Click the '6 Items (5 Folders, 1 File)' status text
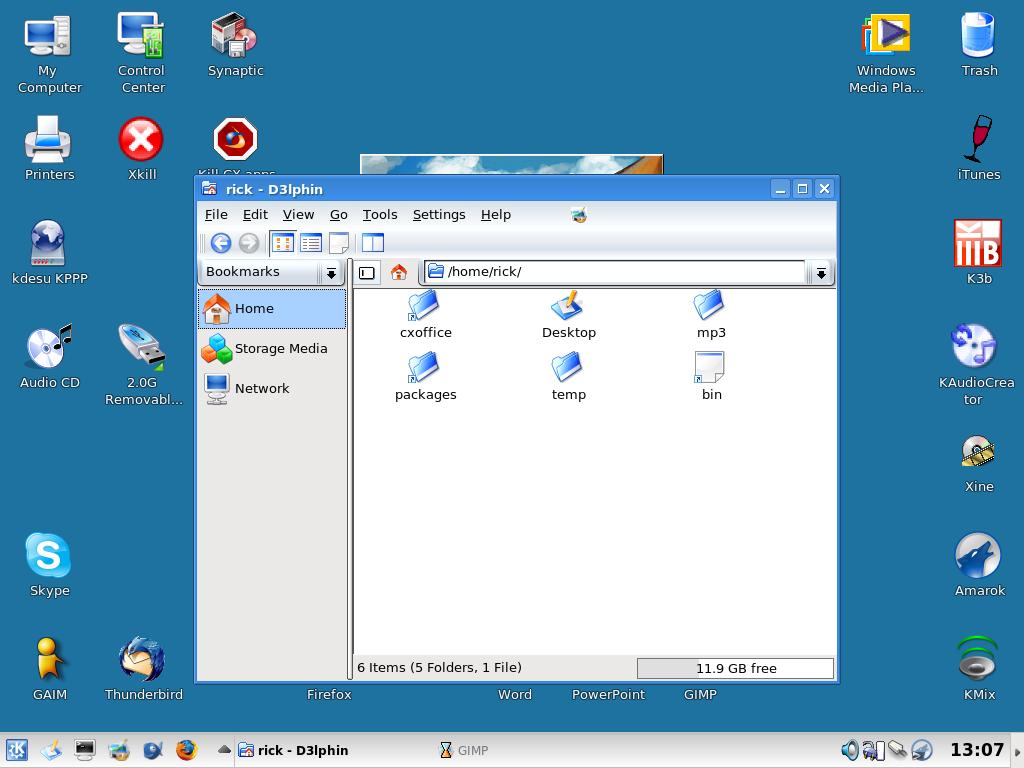The width and height of the screenshot is (1024, 768). pyautogui.click(x=440, y=667)
